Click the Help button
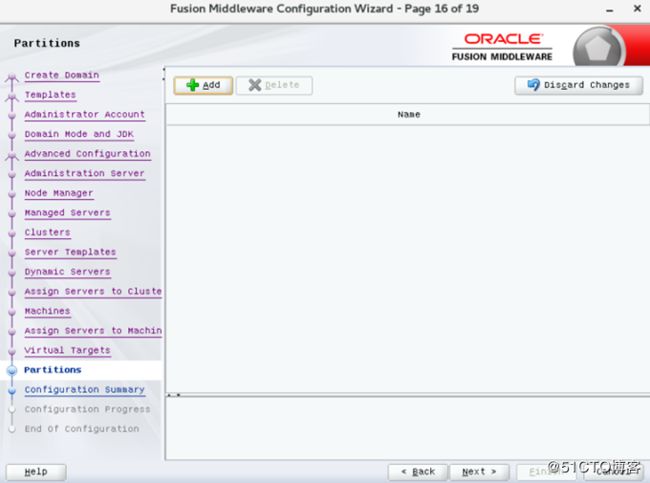Screen dimensions: 650x483 point(36,472)
